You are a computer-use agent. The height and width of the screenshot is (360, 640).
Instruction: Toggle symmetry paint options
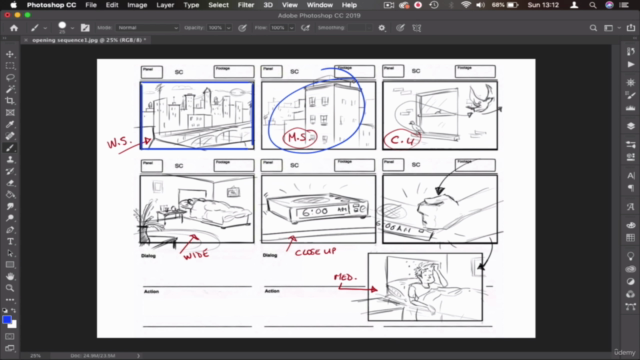(x=417, y=28)
